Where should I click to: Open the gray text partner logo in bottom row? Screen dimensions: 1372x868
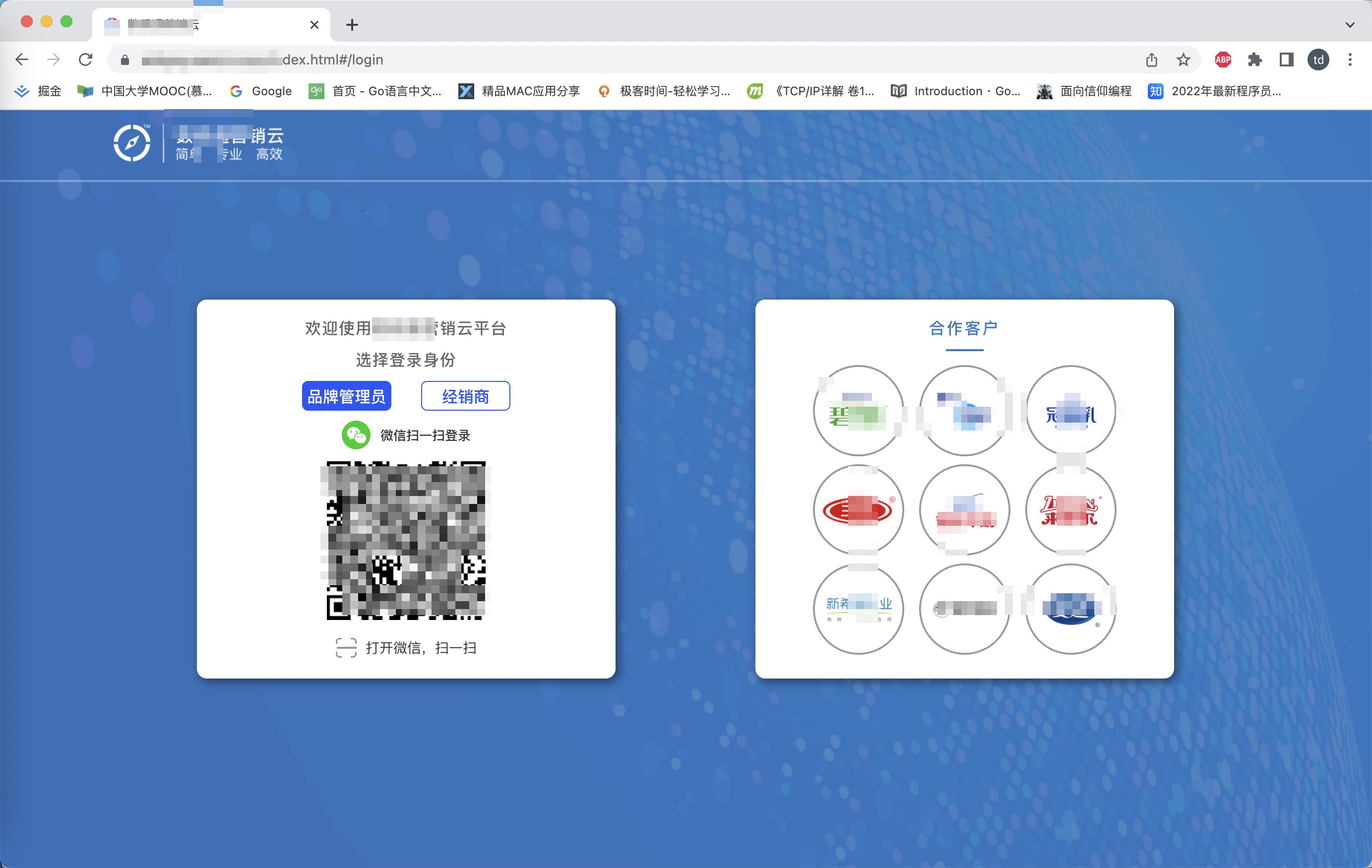(964, 609)
